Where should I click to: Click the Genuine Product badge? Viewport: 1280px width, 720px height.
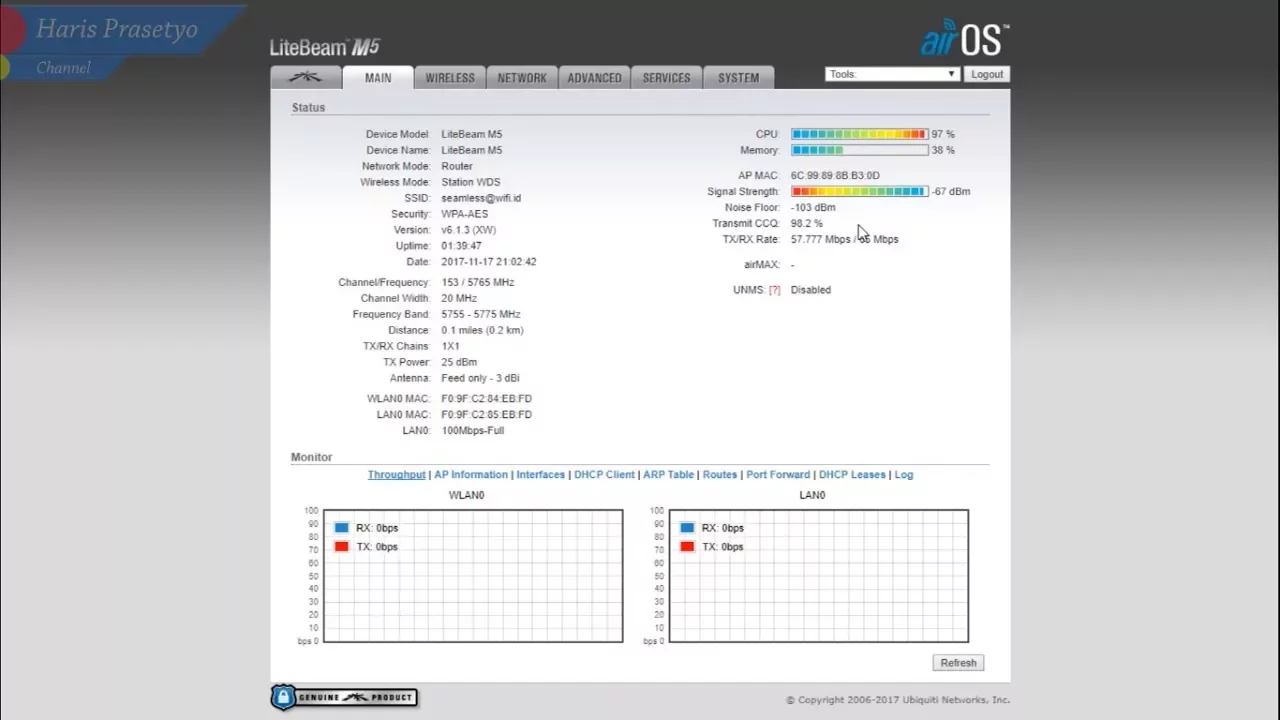tap(344, 697)
